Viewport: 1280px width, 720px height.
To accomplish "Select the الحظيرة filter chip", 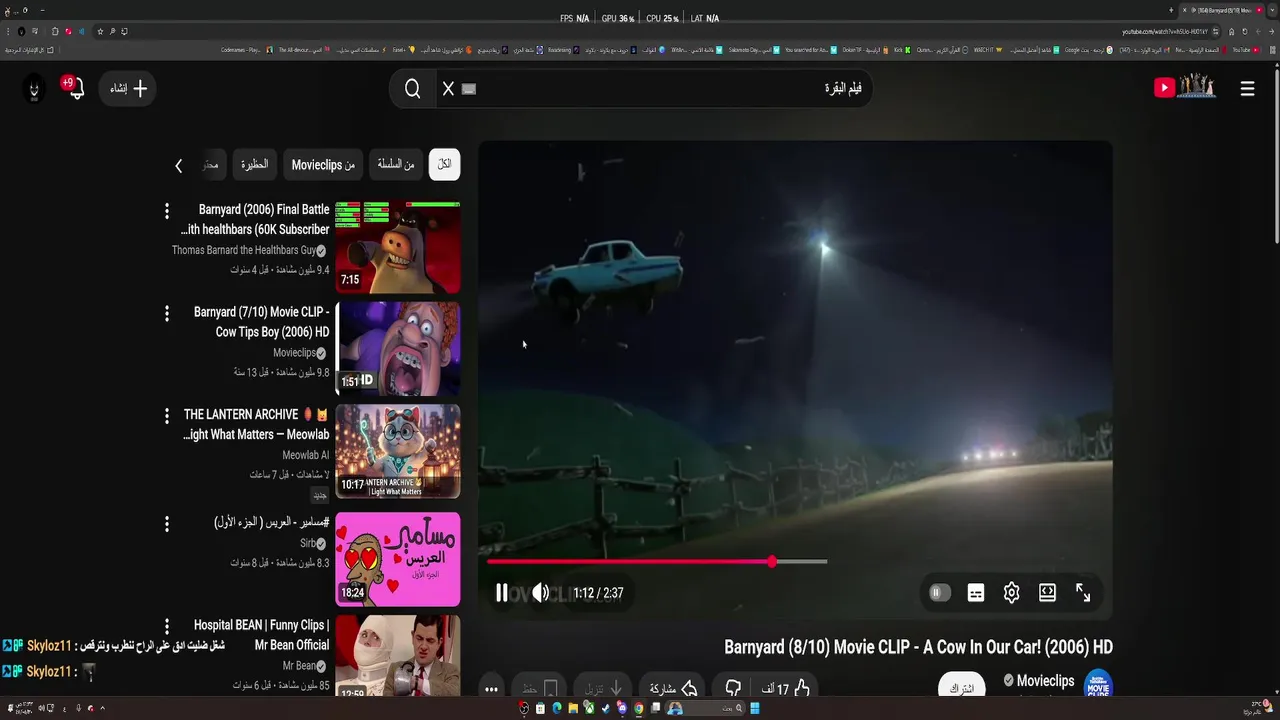I will pyautogui.click(x=254, y=164).
